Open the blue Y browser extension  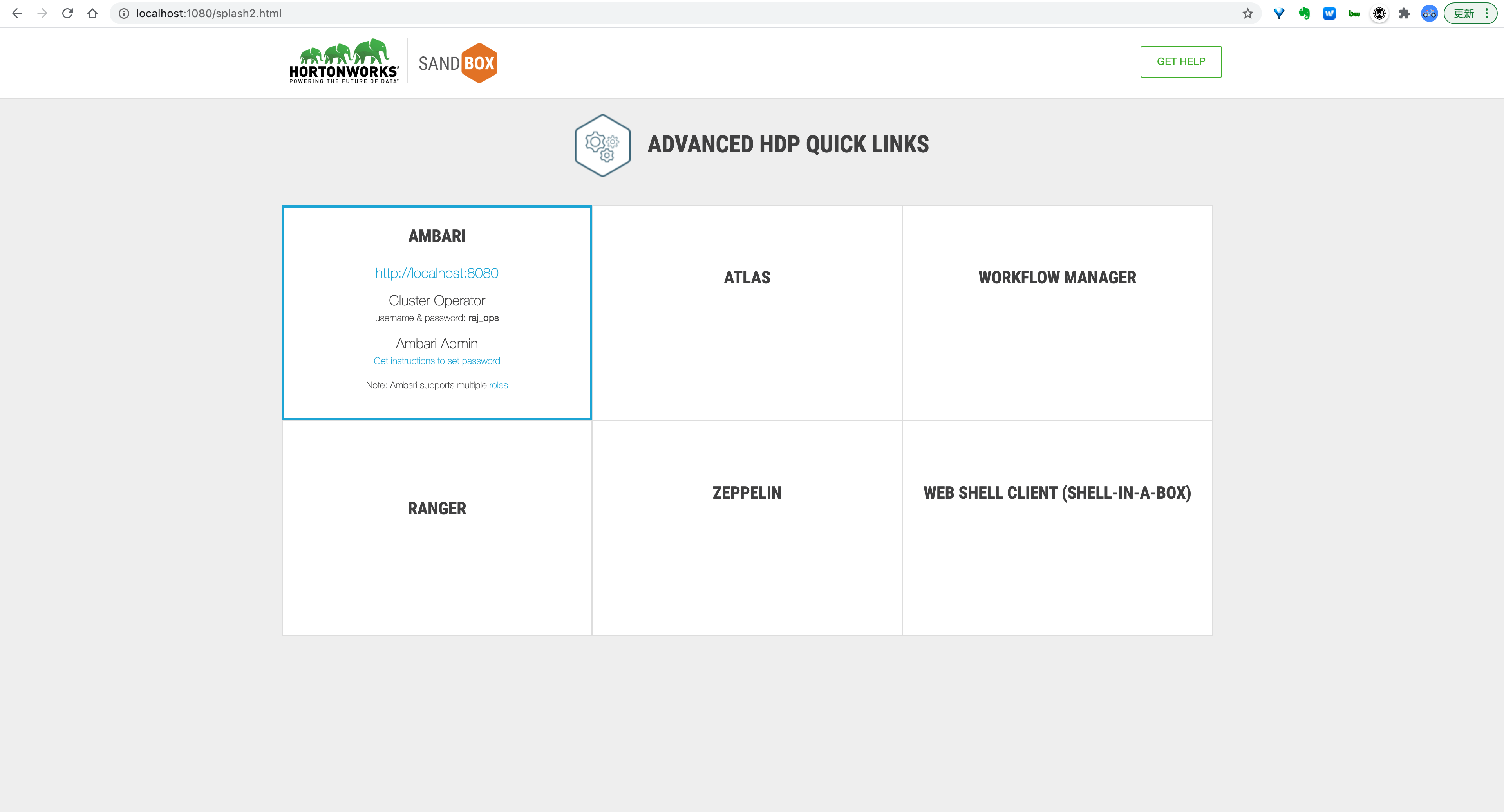click(1279, 13)
